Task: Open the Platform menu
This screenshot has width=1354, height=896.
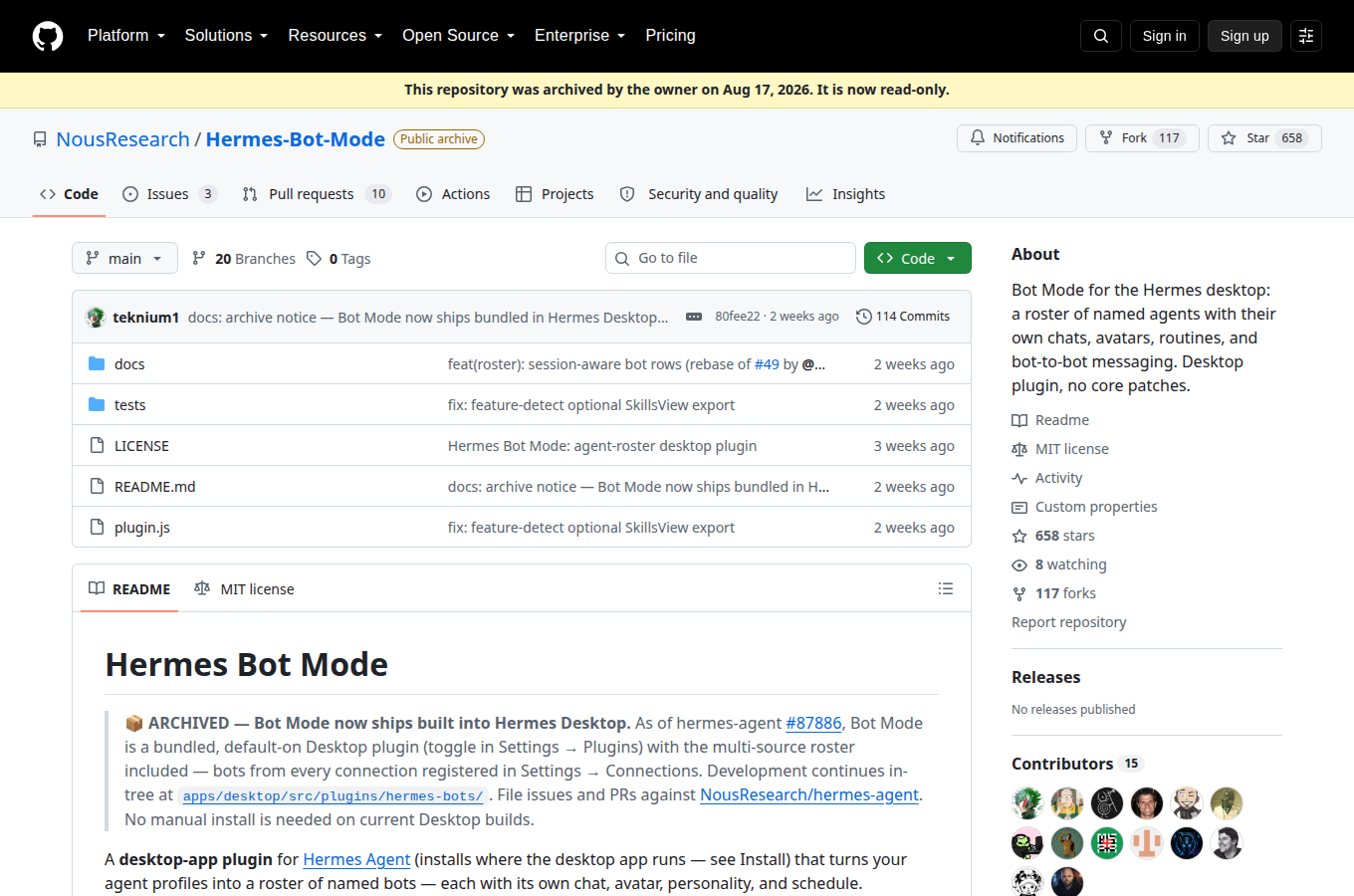Action: (126, 36)
